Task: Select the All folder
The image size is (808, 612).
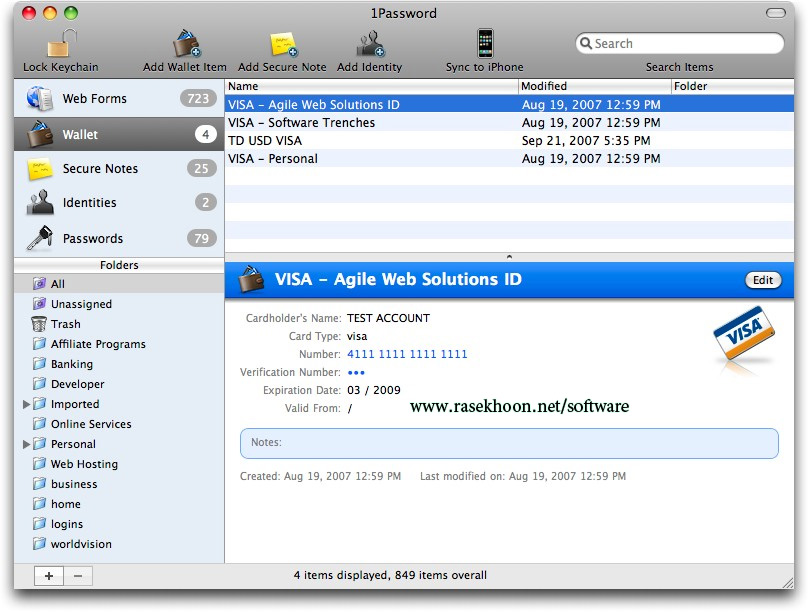Action: point(119,284)
